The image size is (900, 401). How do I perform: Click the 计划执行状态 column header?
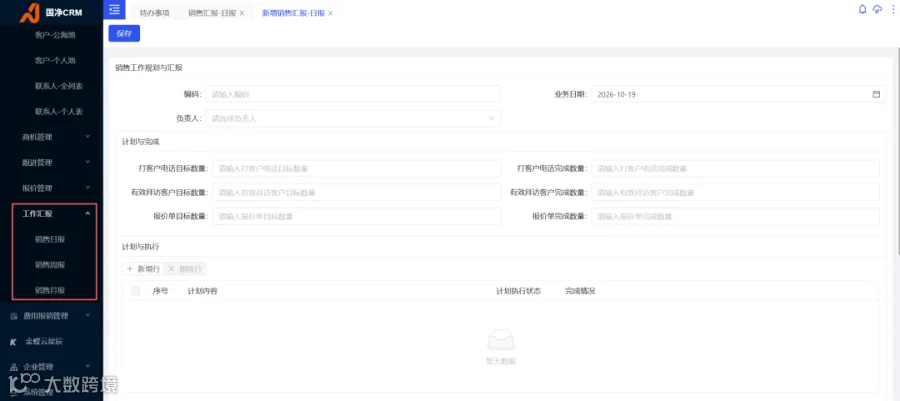click(518, 291)
